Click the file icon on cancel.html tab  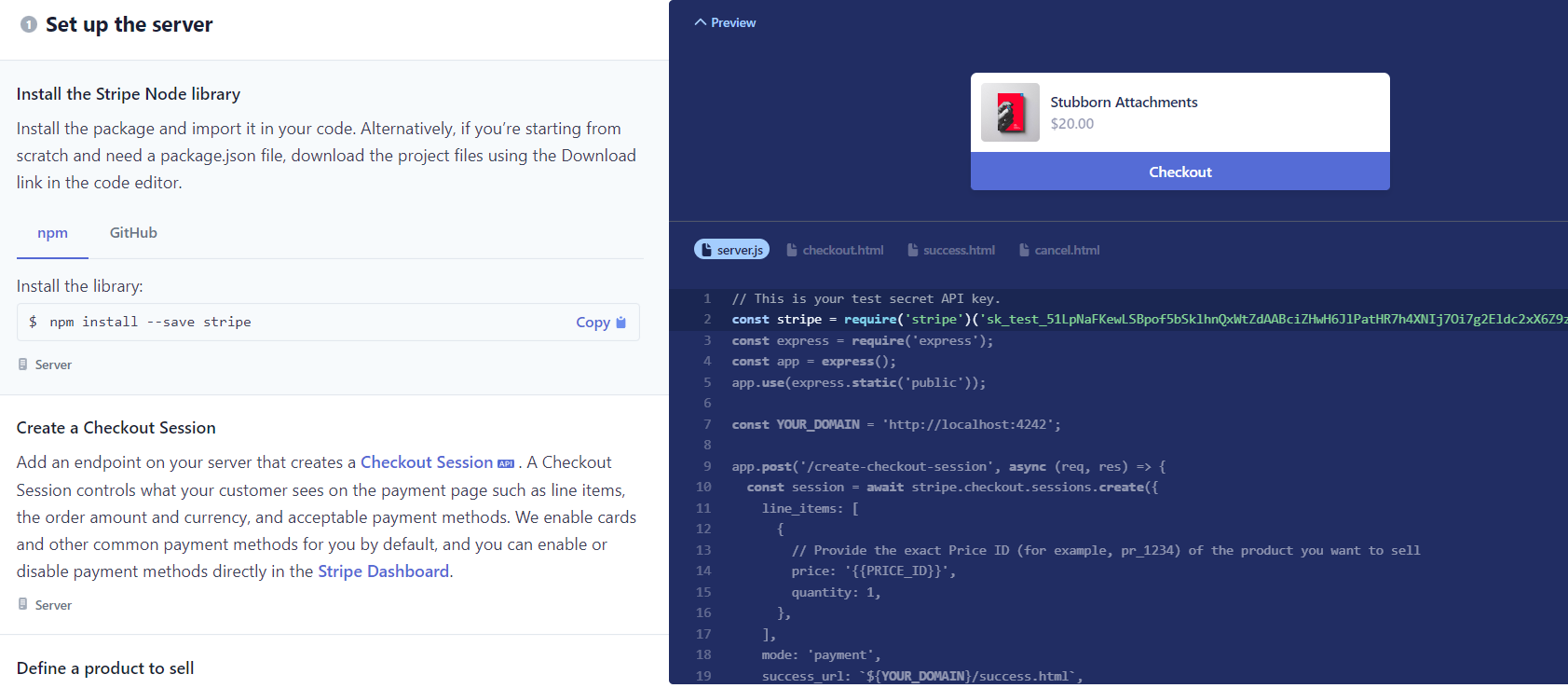tap(1024, 250)
